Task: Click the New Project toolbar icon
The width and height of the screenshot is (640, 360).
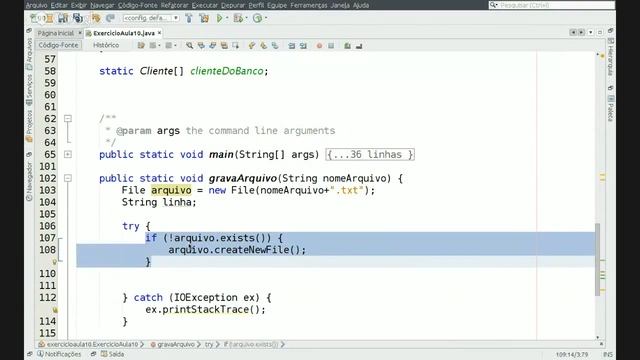Action: 49,18
